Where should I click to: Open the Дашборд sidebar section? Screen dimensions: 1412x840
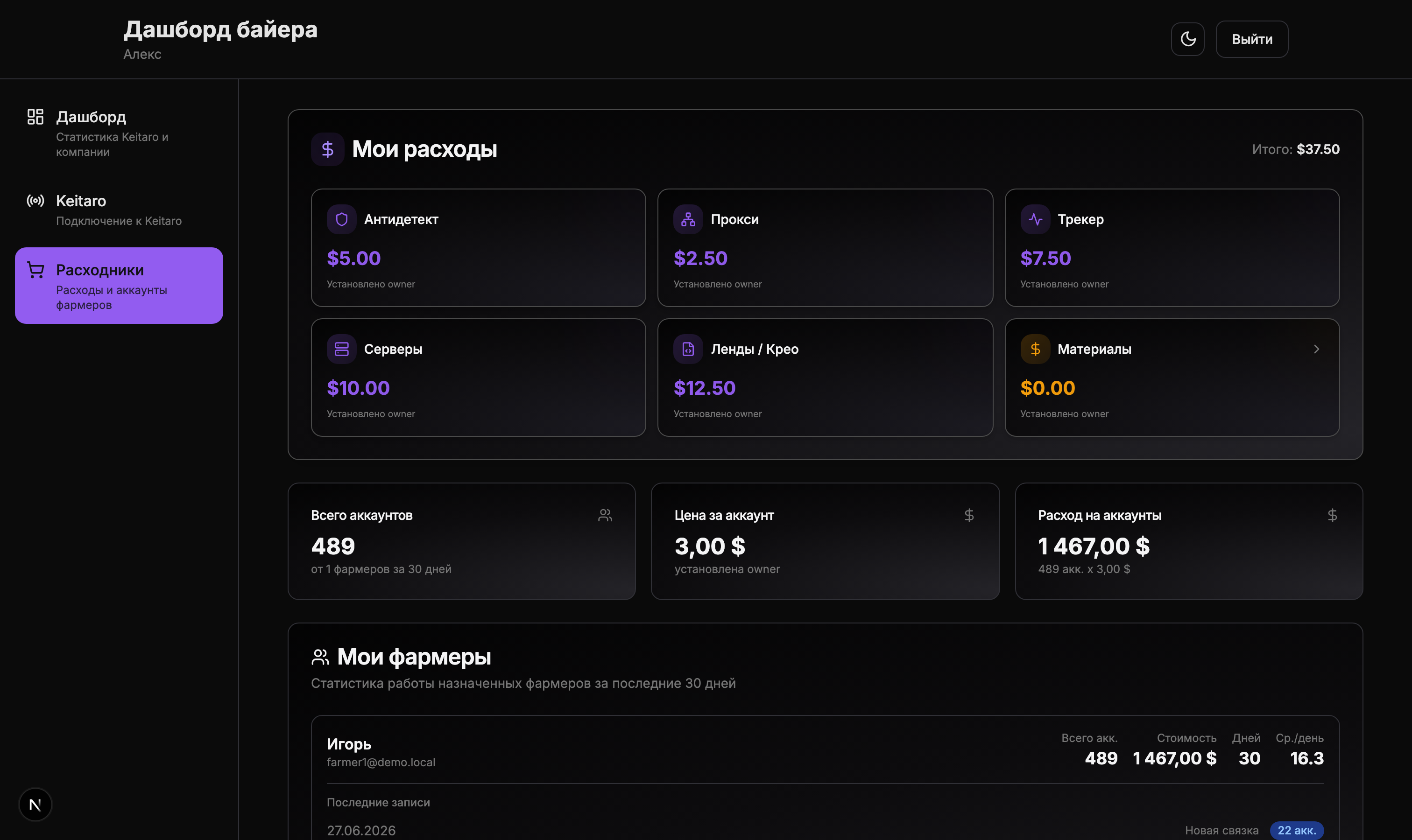point(119,133)
